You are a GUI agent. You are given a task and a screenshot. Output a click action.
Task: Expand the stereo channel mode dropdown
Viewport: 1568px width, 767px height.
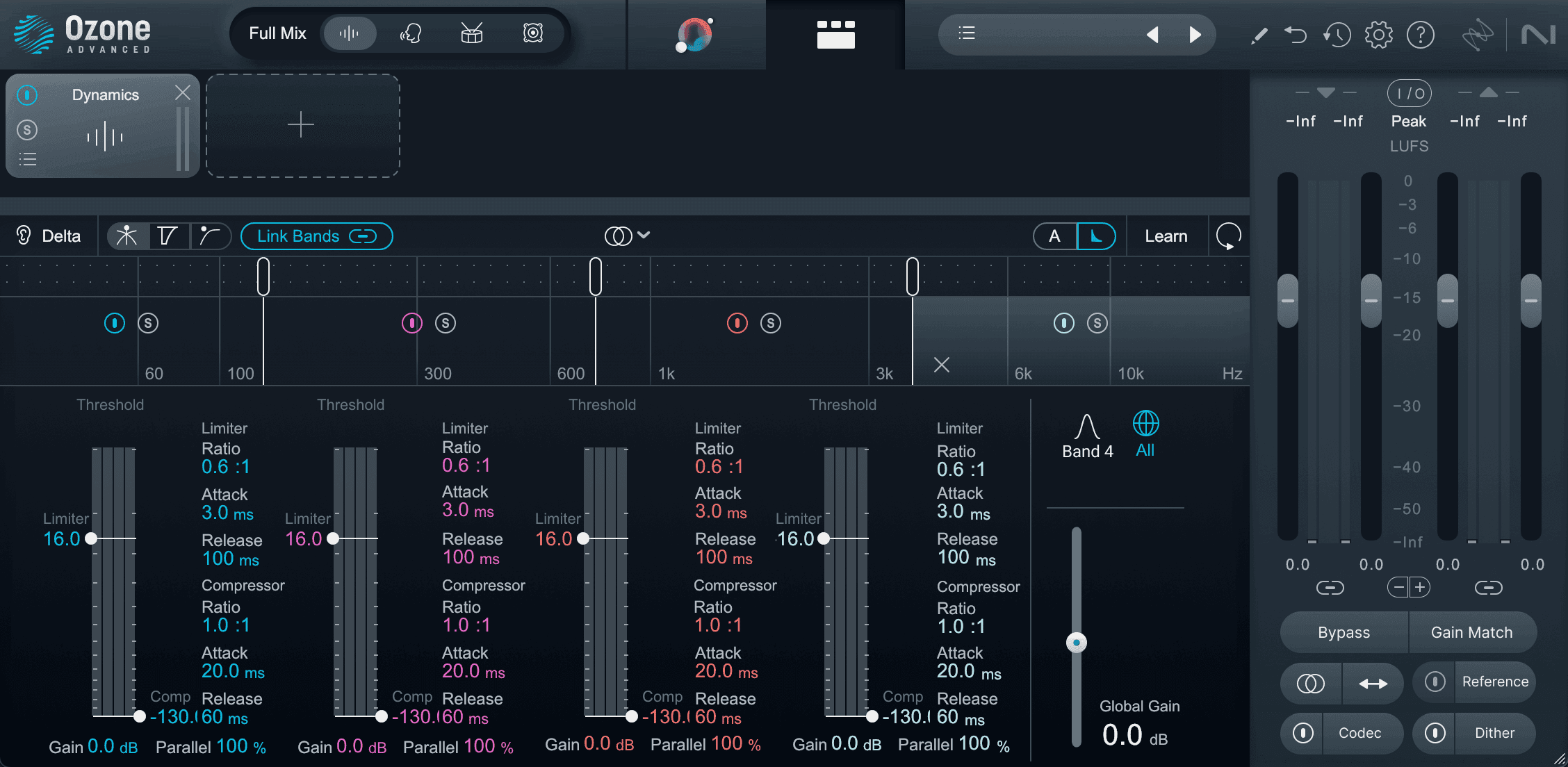click(627, 236)
